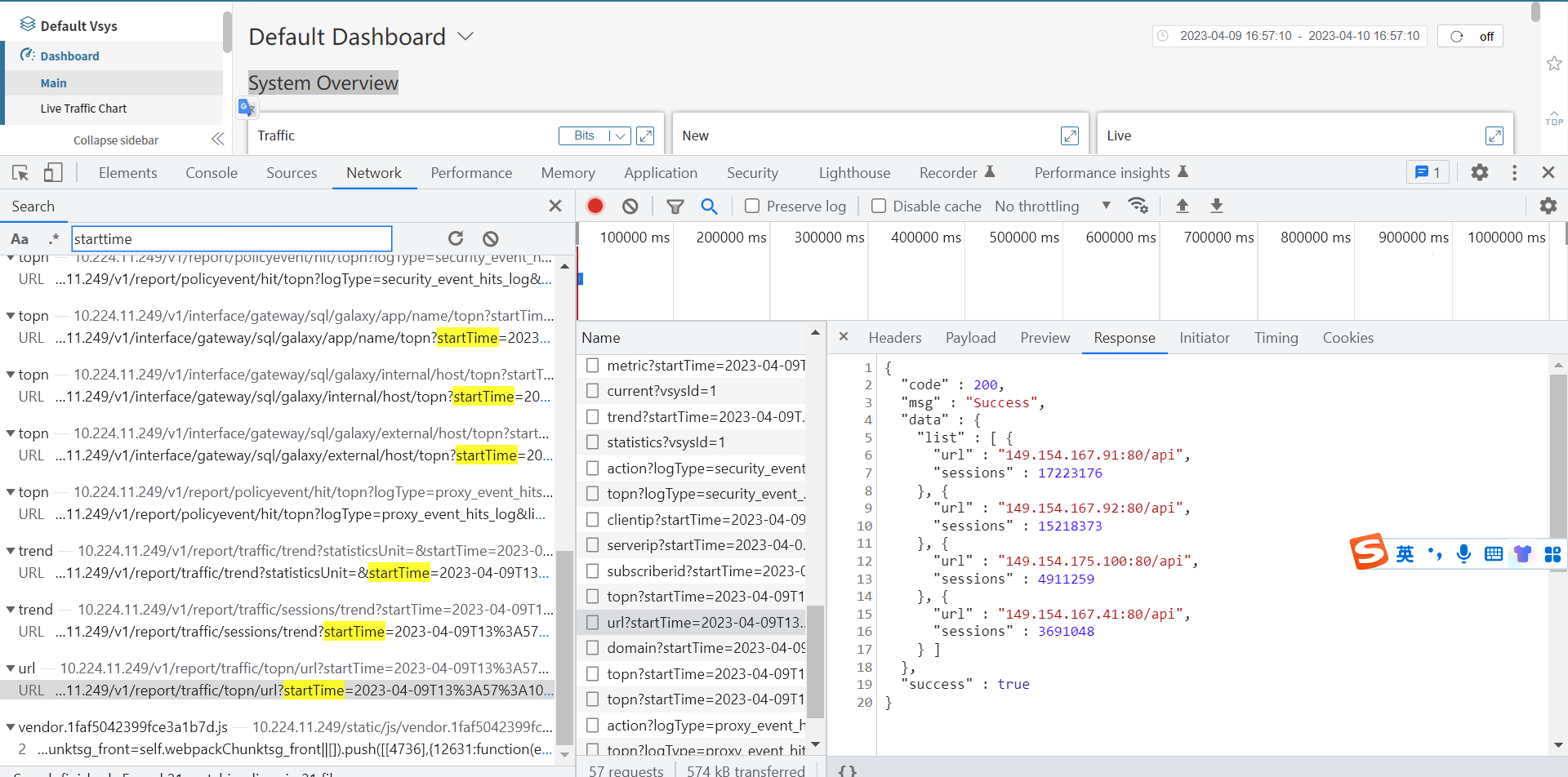Check the box for current?vsysId=1 request

(593, 391)
